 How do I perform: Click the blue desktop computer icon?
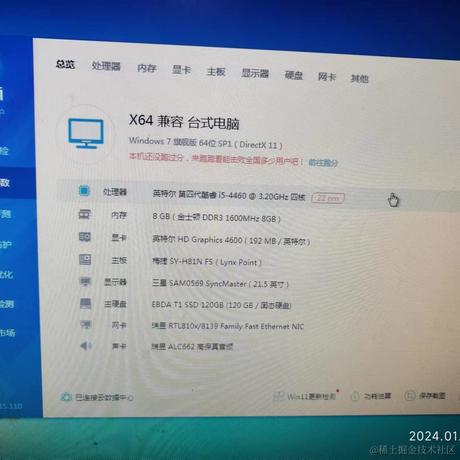(86, 134)
